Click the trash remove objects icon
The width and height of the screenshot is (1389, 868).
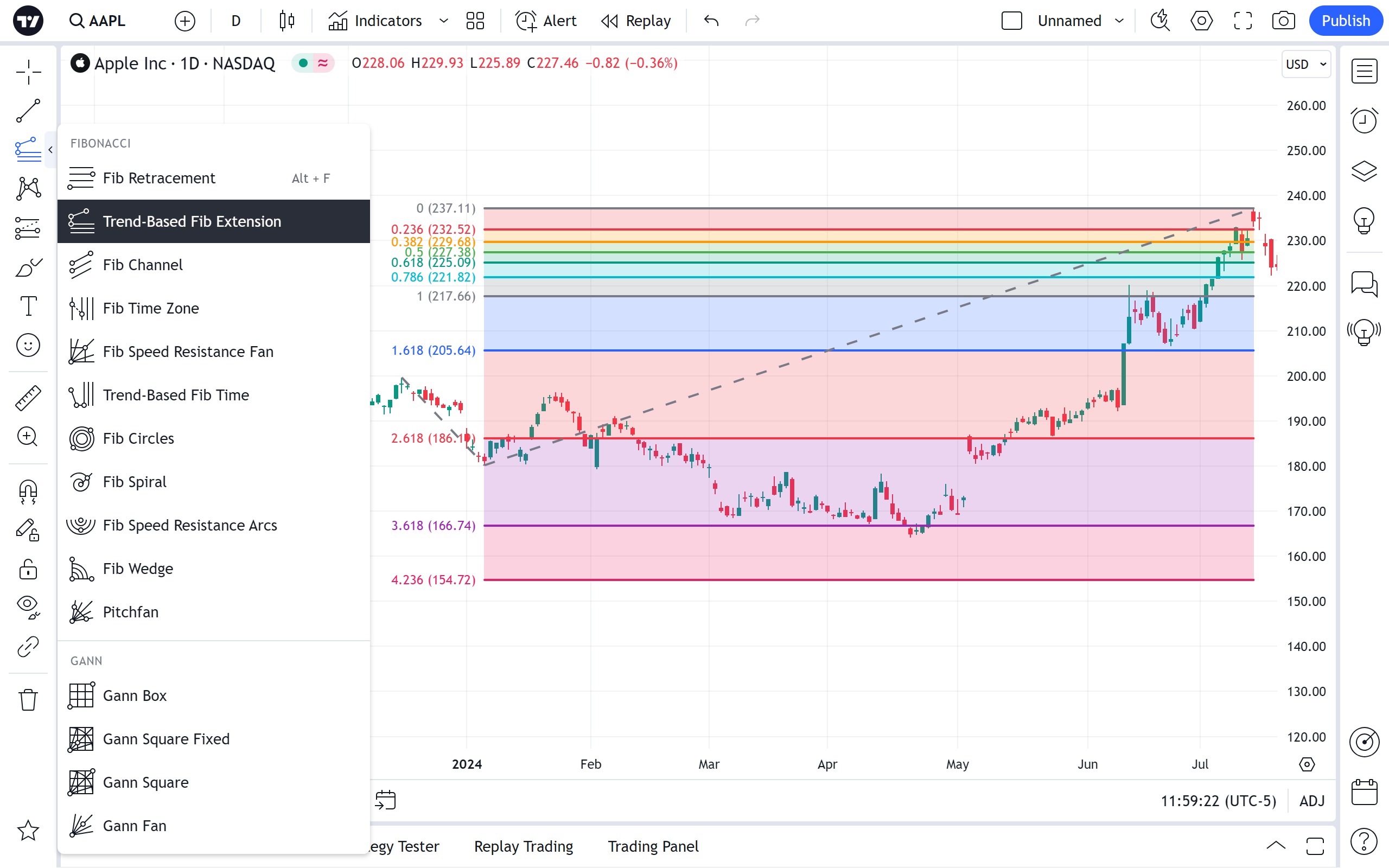pyautogui.click(x=28, y=700)
